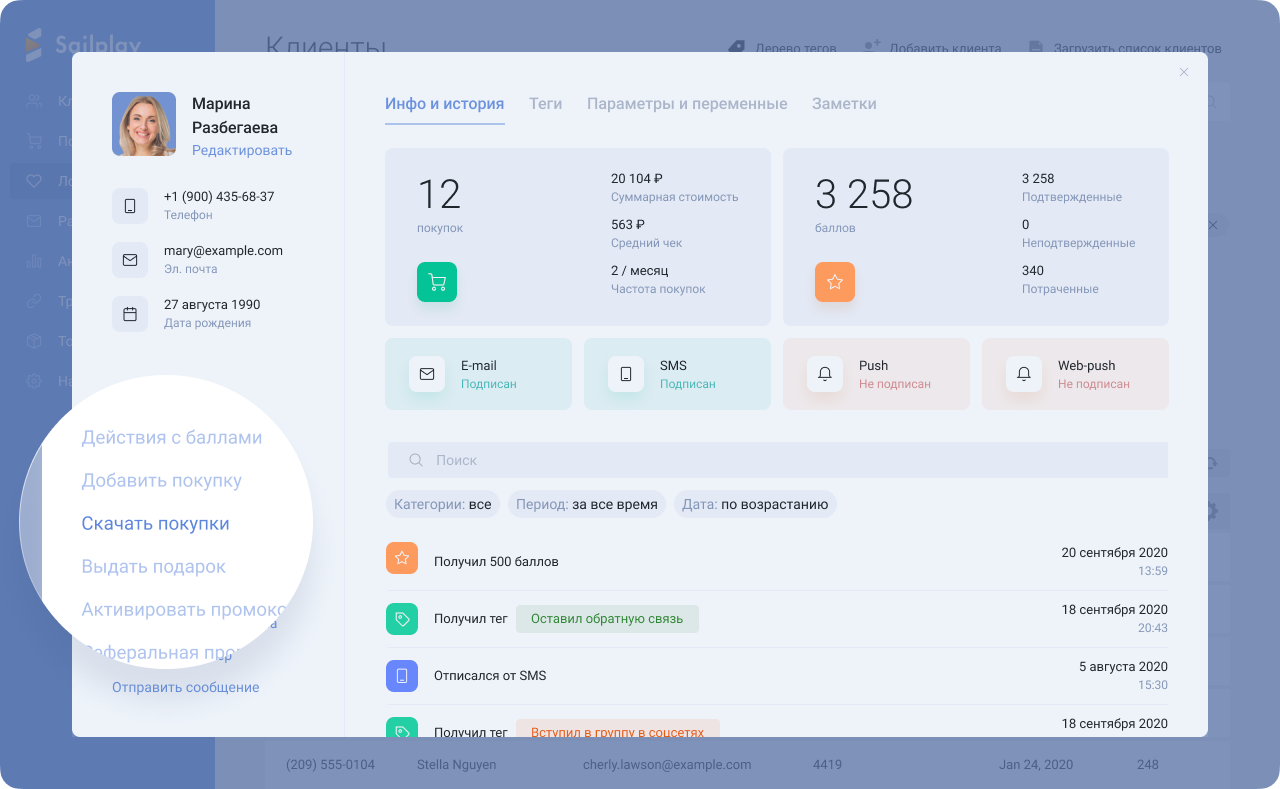Click the 2 / месяц purchase frequency value
This screenshot has width=1280, height=789.
pos(639,271)
